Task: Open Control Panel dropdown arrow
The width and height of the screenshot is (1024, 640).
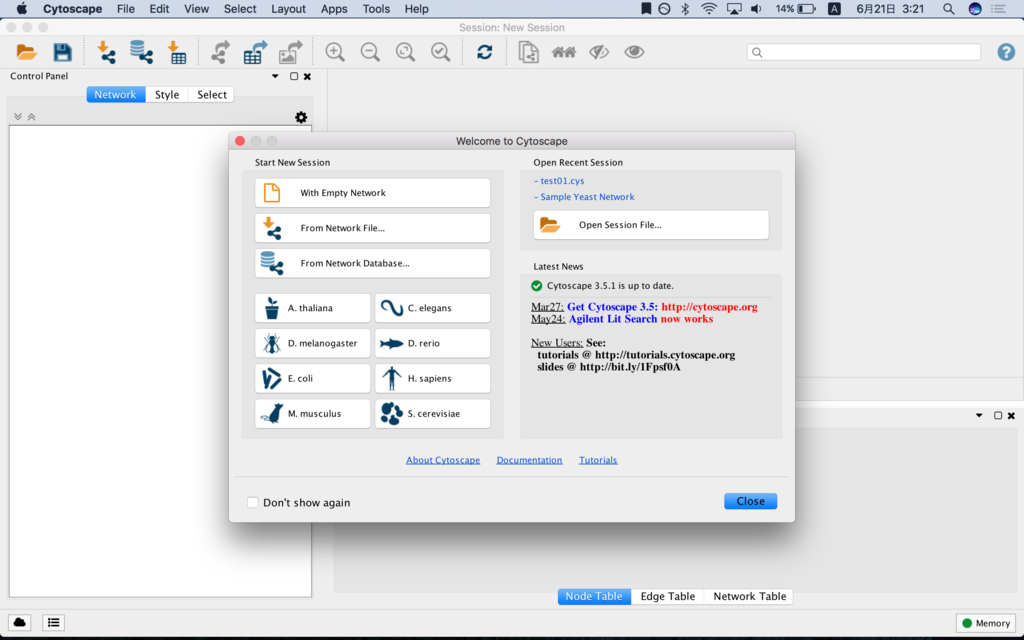Action: [275, 76]
